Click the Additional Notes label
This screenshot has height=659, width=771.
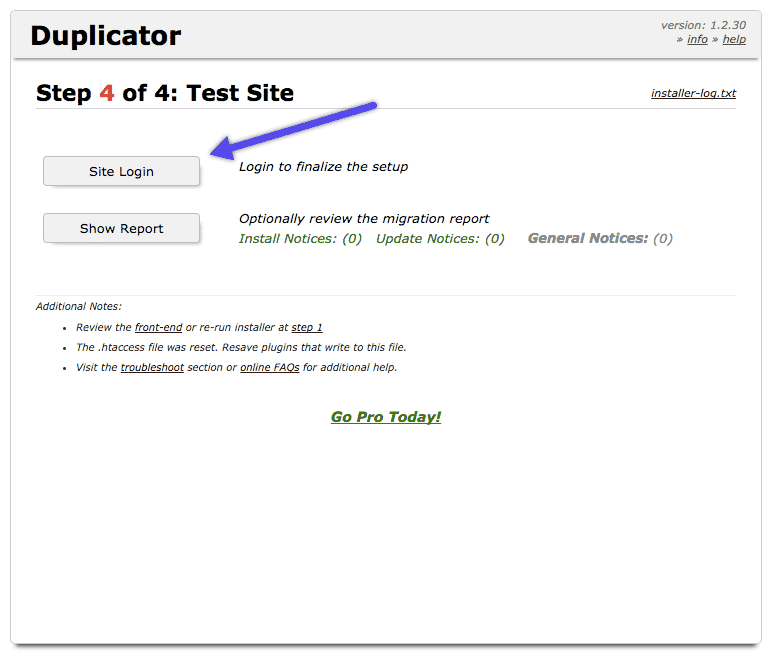(79, 306)
